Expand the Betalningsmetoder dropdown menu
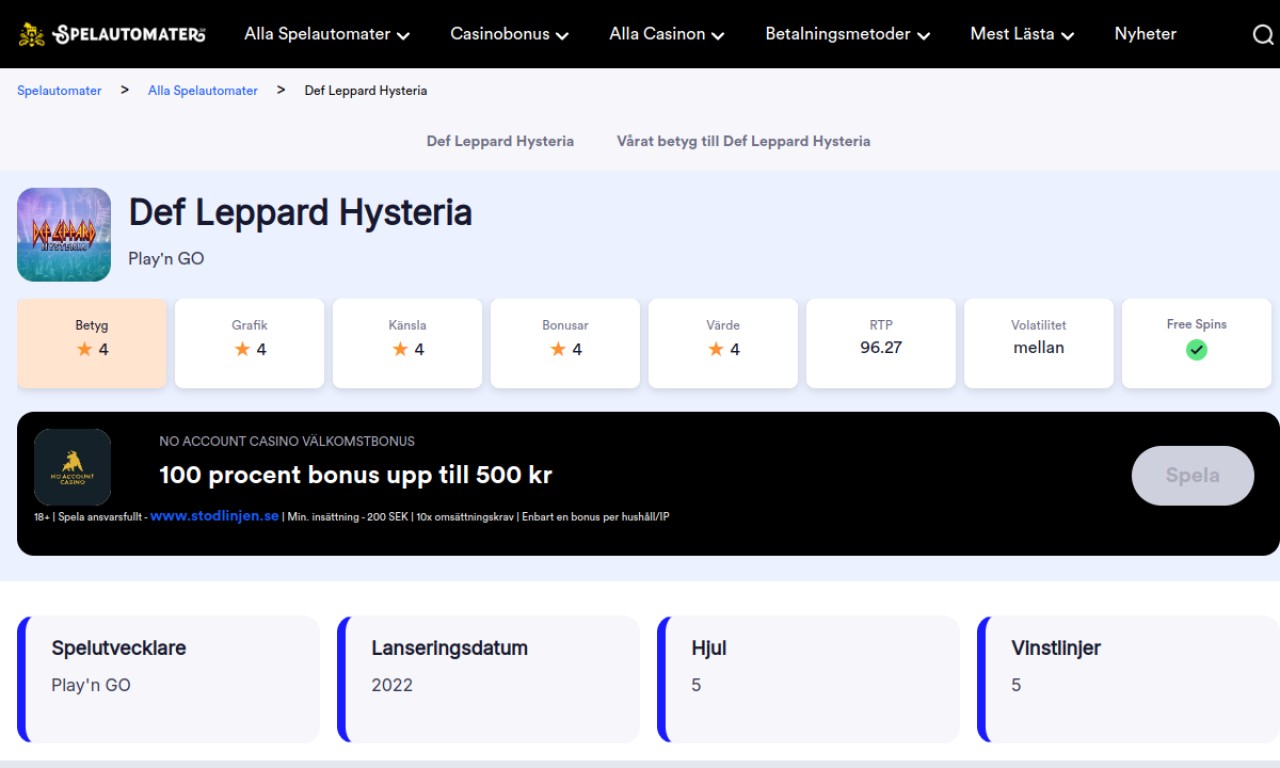Viewport: 1280px width, 768px height. pos(847,34)
